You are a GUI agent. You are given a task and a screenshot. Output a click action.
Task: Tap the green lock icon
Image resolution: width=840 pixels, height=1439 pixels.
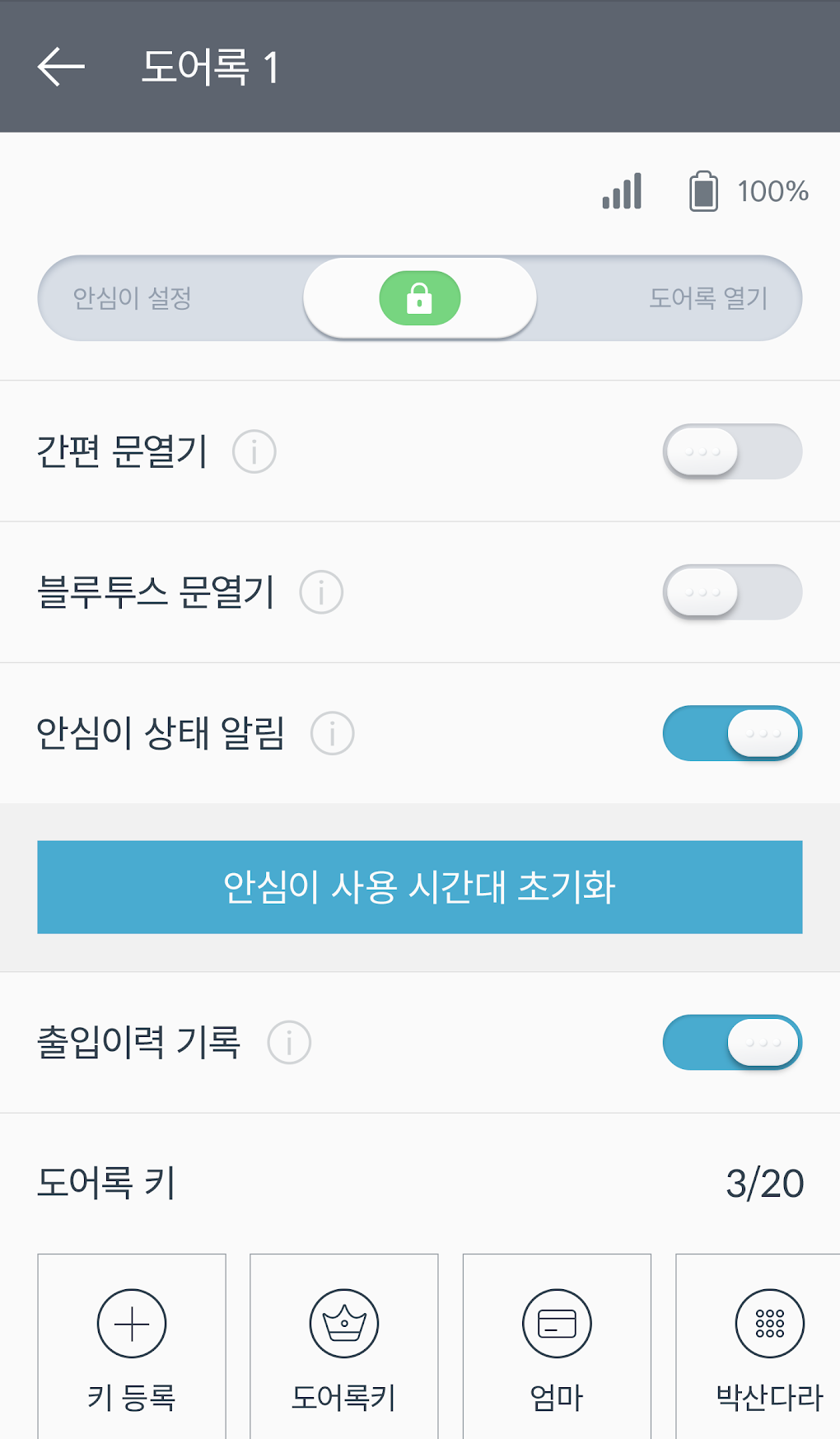coord(419,298)
